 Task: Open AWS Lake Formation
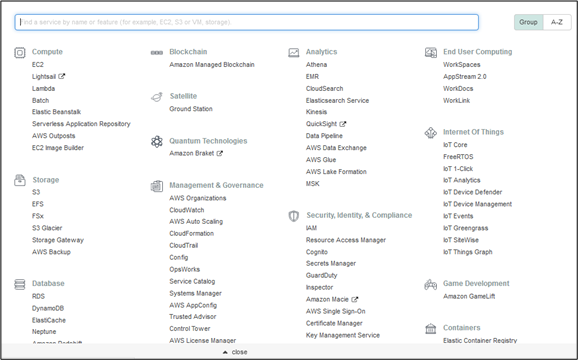tap(336, 172)
